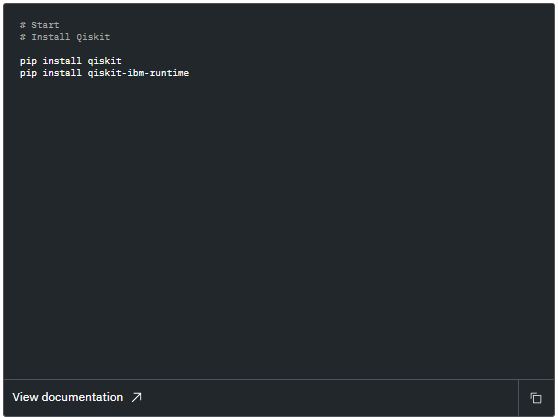Click the word 'Start' in the first comment
Image resolution: width=558 pixels, height=417 pixels.
(x=45, y=25)
